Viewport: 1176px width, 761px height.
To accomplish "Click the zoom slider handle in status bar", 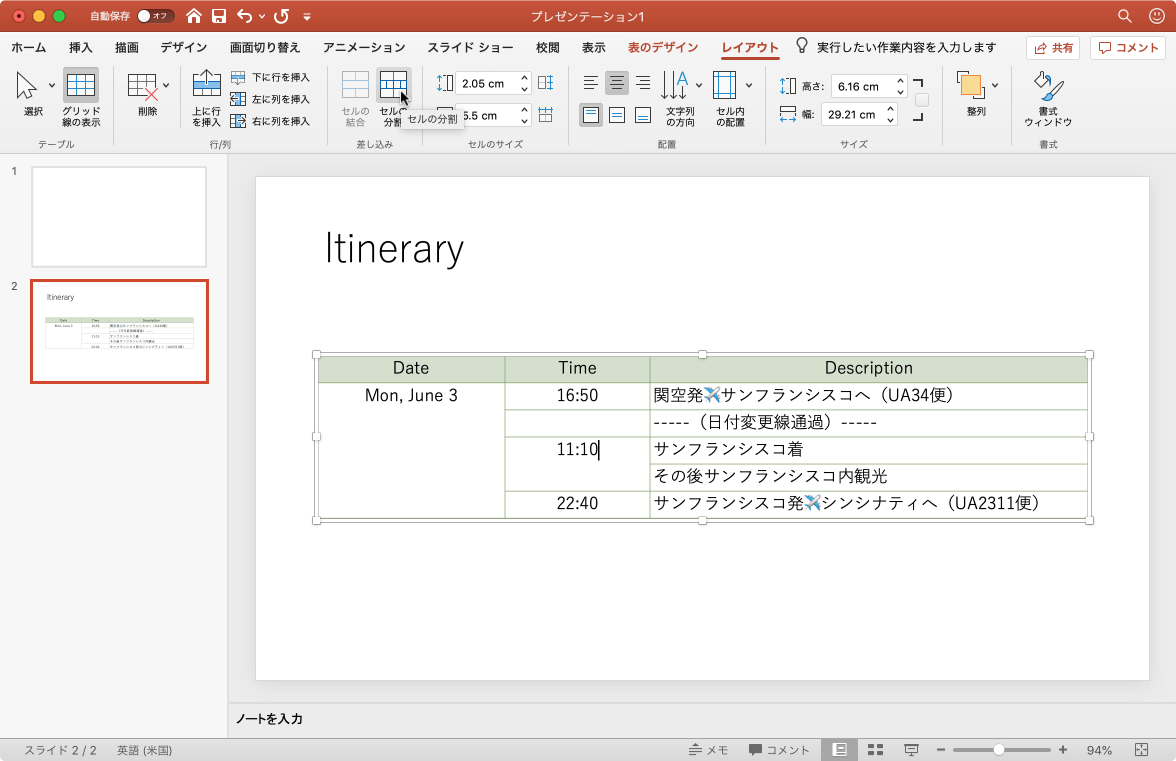I will coord(998,750).
